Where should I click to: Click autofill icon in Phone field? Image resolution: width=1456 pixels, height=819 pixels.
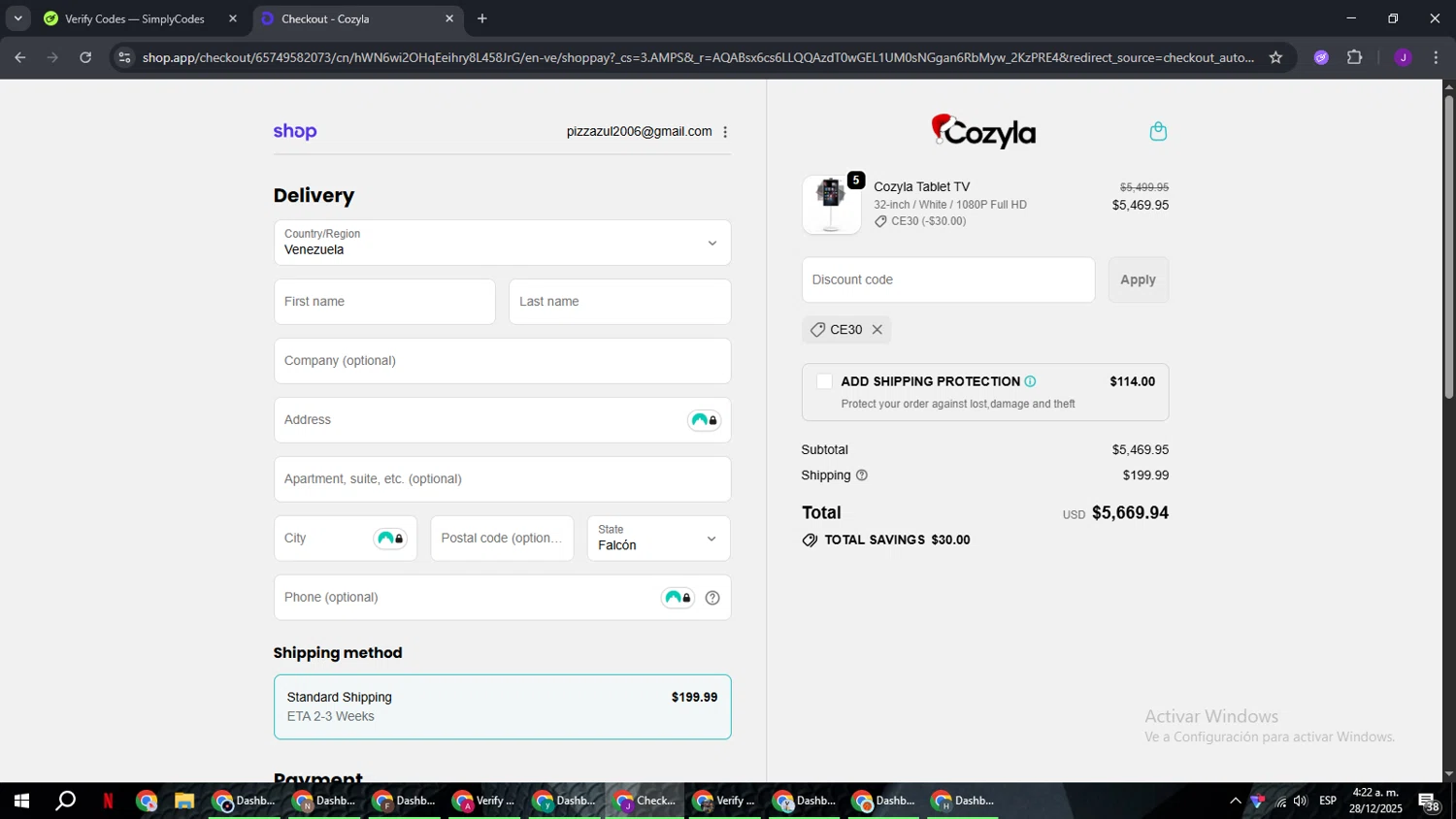(678, 598)
